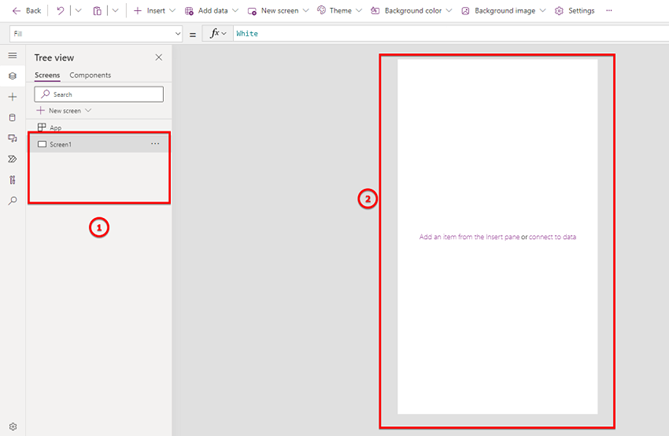Switch to the Components tab

tap(90, 75)
